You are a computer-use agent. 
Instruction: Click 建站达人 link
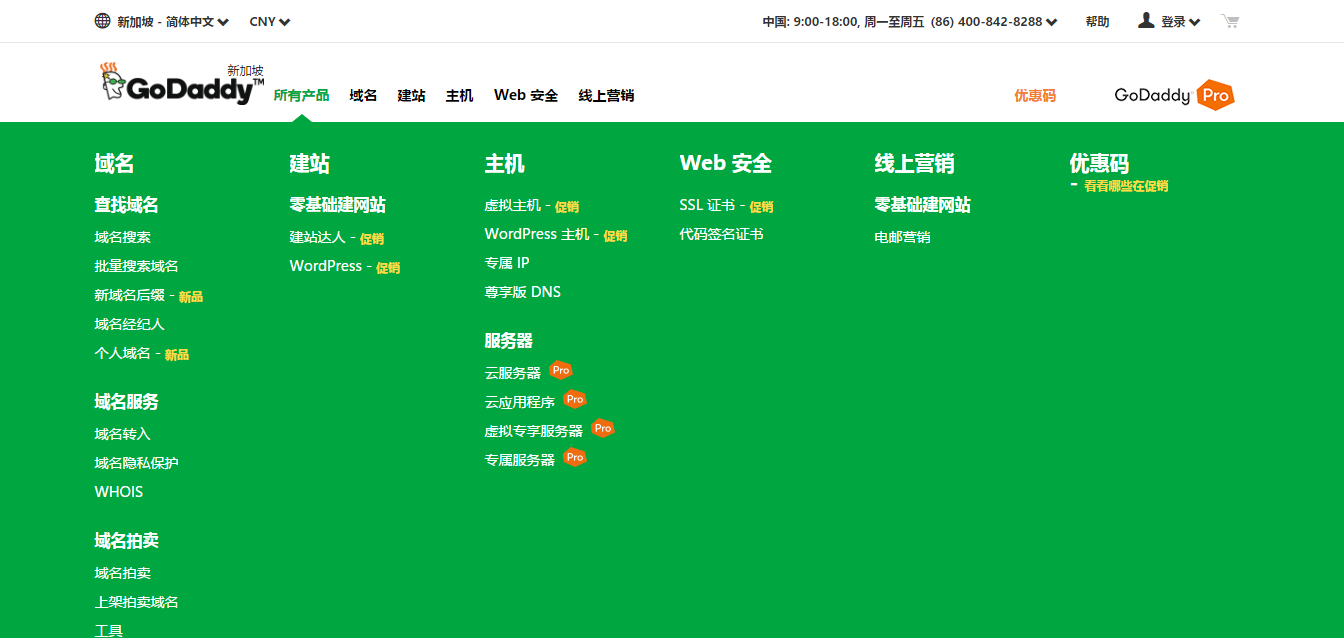(318, 238)
